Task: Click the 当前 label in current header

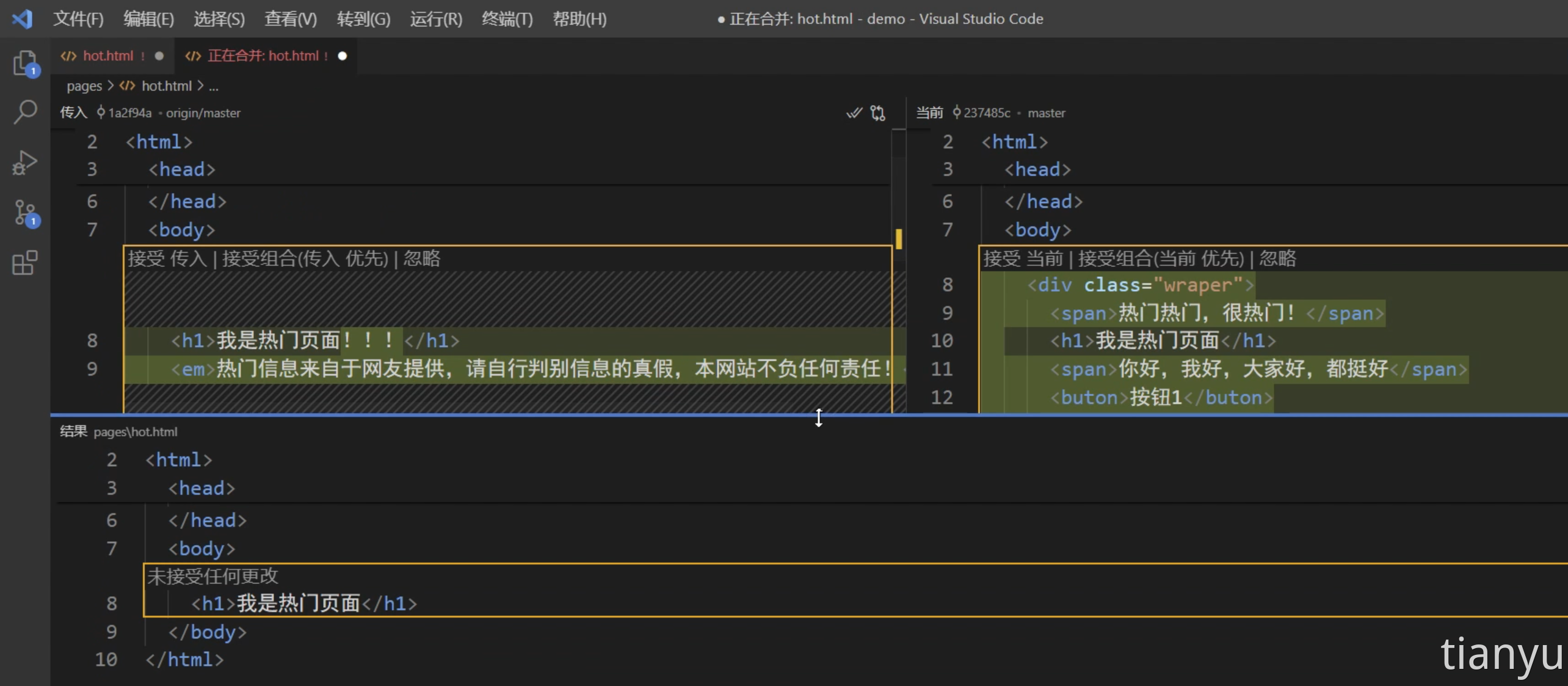Action: click(x=929, y=113)
